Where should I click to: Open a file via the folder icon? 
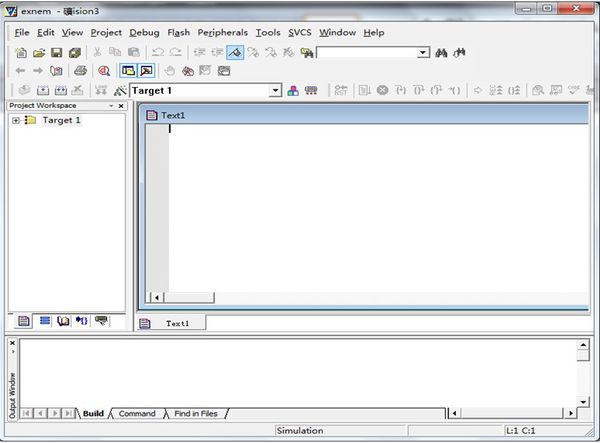pos(39,52)
